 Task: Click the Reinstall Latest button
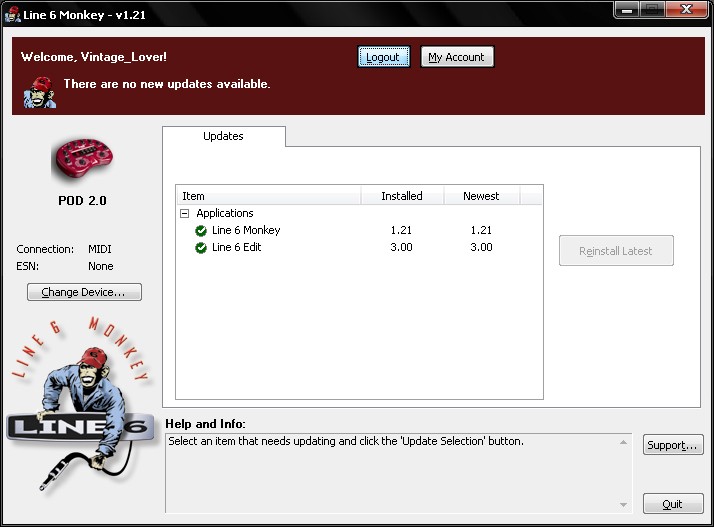tap(616, 251)
